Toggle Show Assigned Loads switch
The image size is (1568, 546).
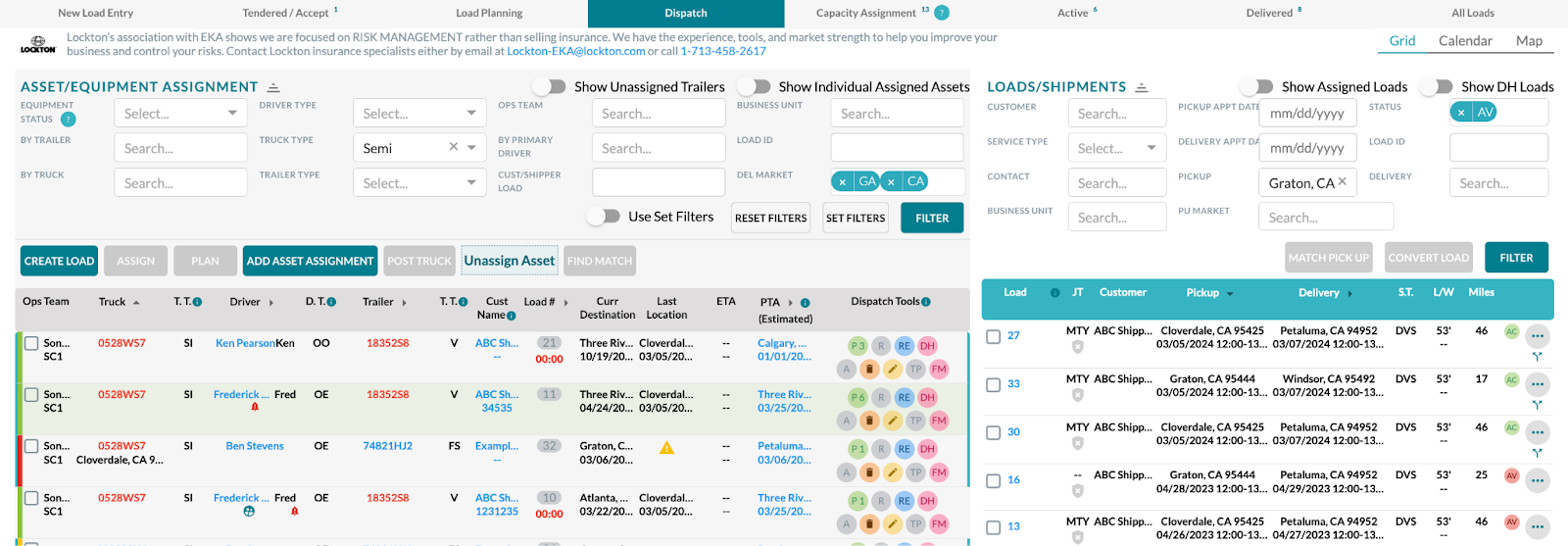[x=1256, y=86]
